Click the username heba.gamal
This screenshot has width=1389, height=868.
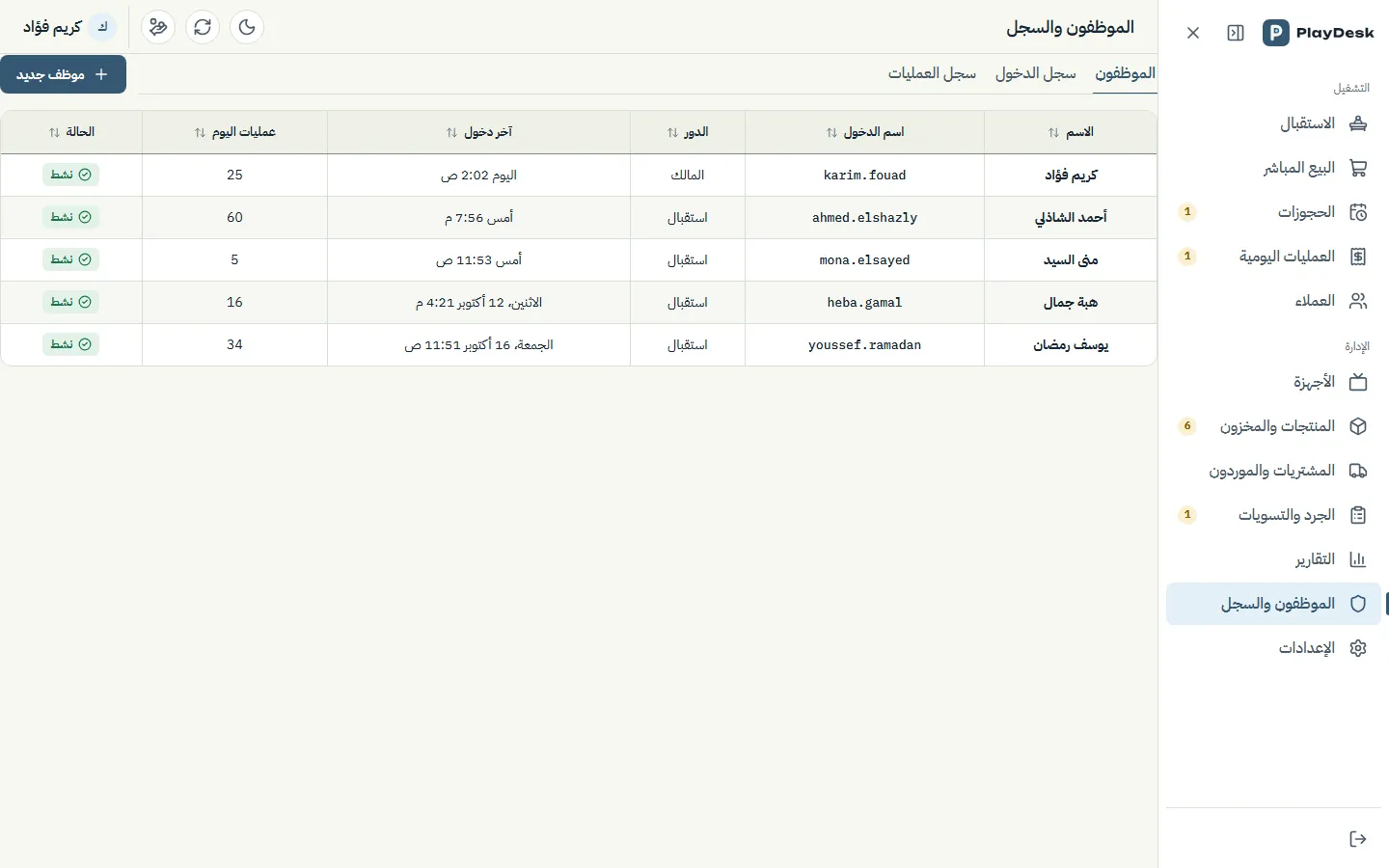pos(865,303)
